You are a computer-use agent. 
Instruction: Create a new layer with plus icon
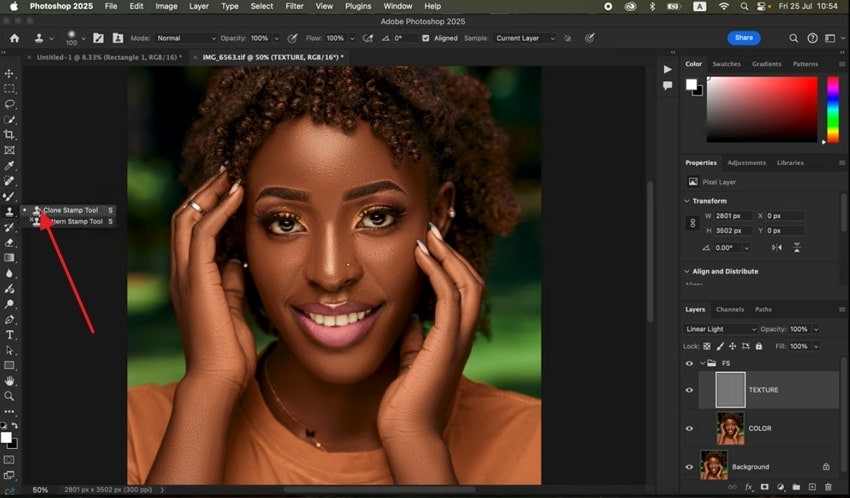click(x=812, y=487)
